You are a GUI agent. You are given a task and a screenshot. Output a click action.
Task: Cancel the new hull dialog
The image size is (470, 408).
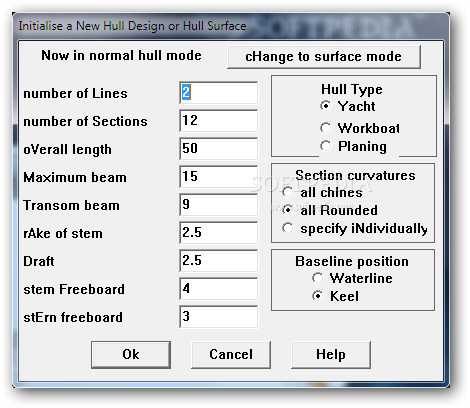[x=231, y=355]
